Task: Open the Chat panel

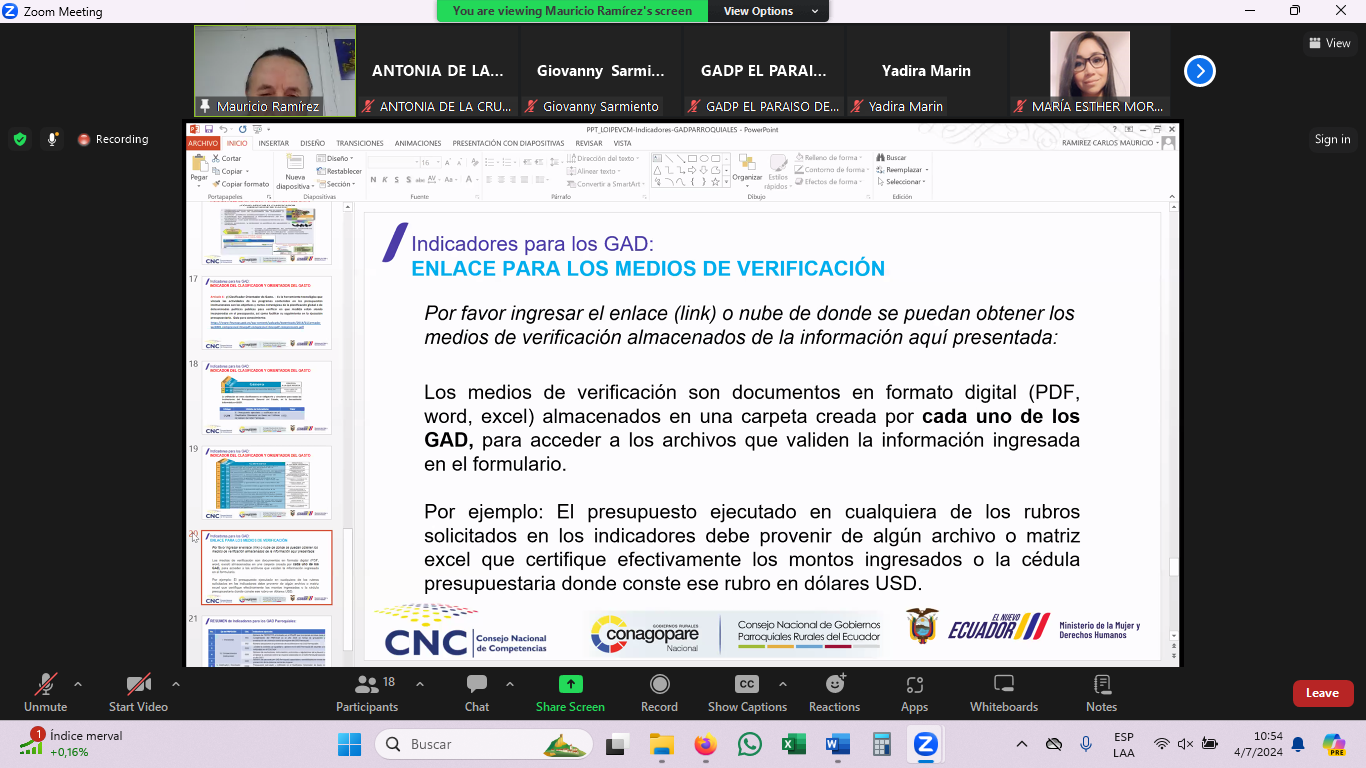Action: [477, 692]
